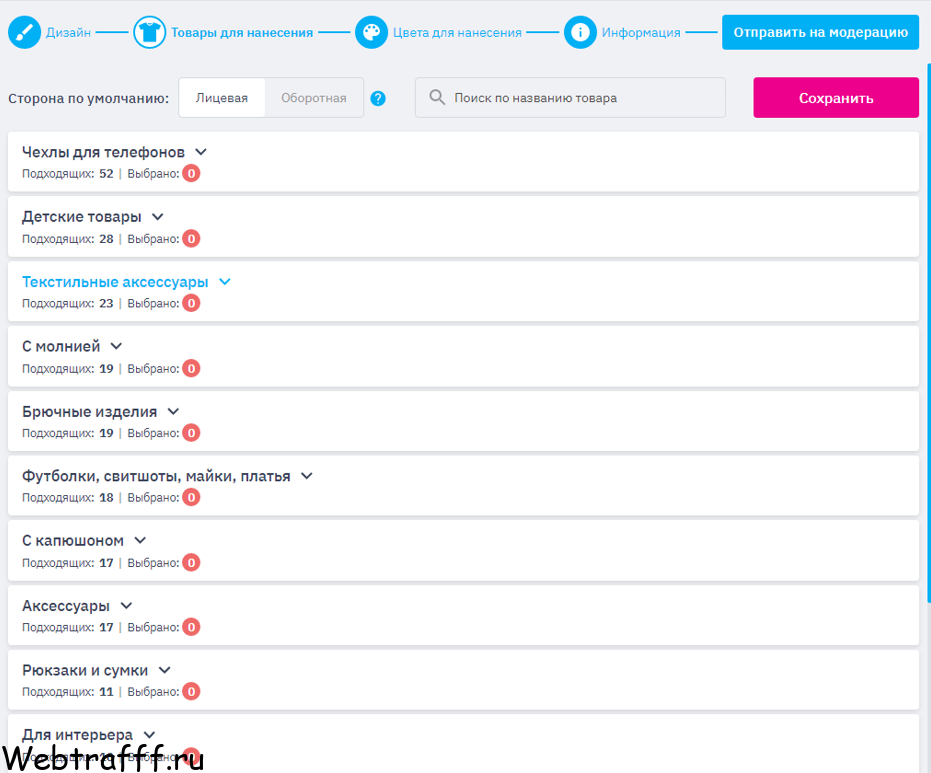Click the palette colors step icon
The height and width of the screenshot is (773, 931).
point(372,32)
